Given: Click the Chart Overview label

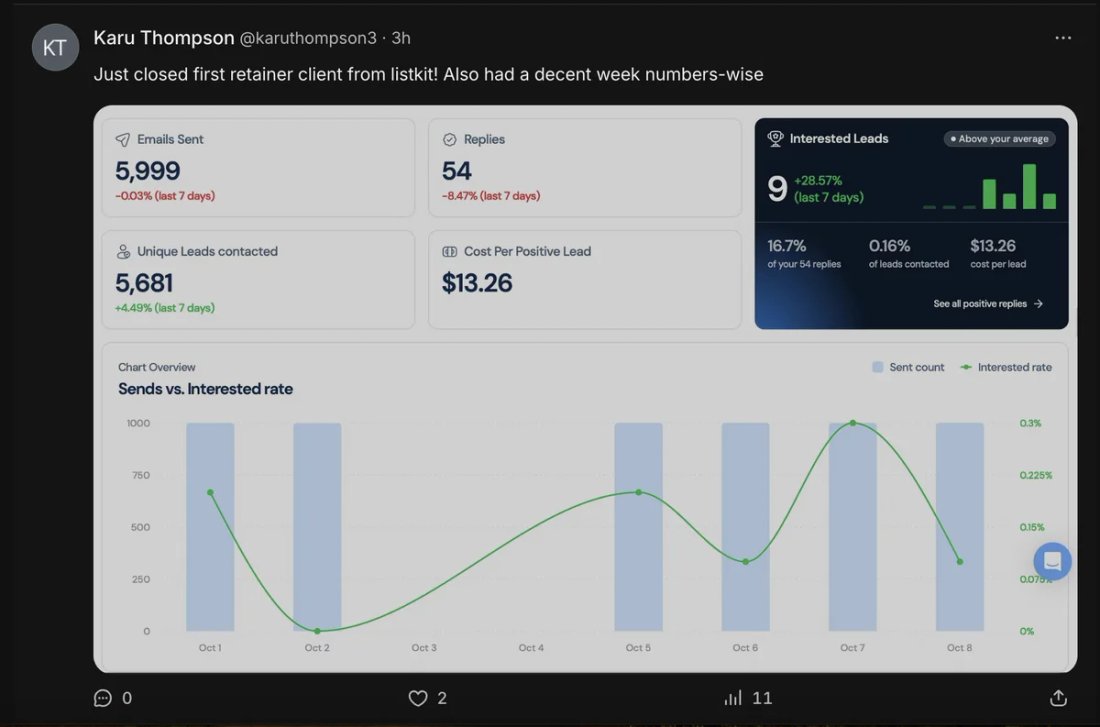Looking at the screenshot, I should coord(156,368).
